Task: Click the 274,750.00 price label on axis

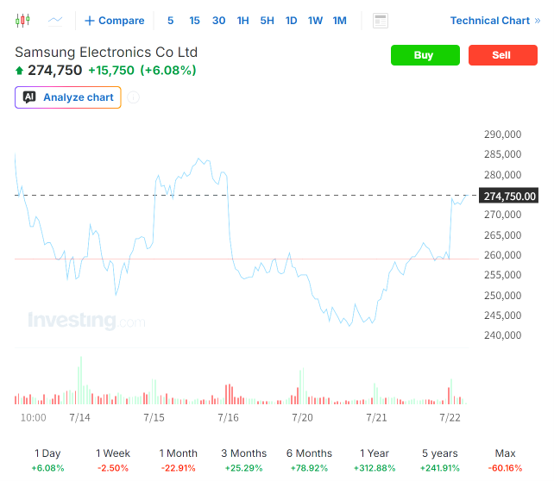Action: pos(508,195)
